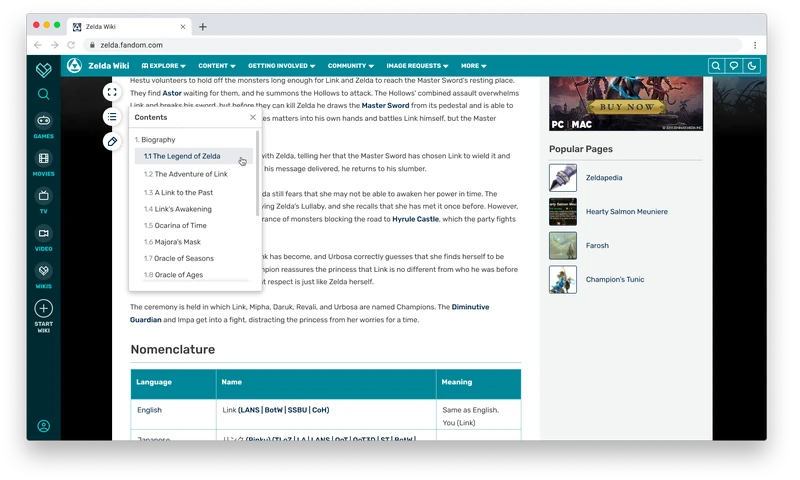800x480 pixels.
Task: Select 1.2 The Adventure of Link entry
Action: coord(186,174)
